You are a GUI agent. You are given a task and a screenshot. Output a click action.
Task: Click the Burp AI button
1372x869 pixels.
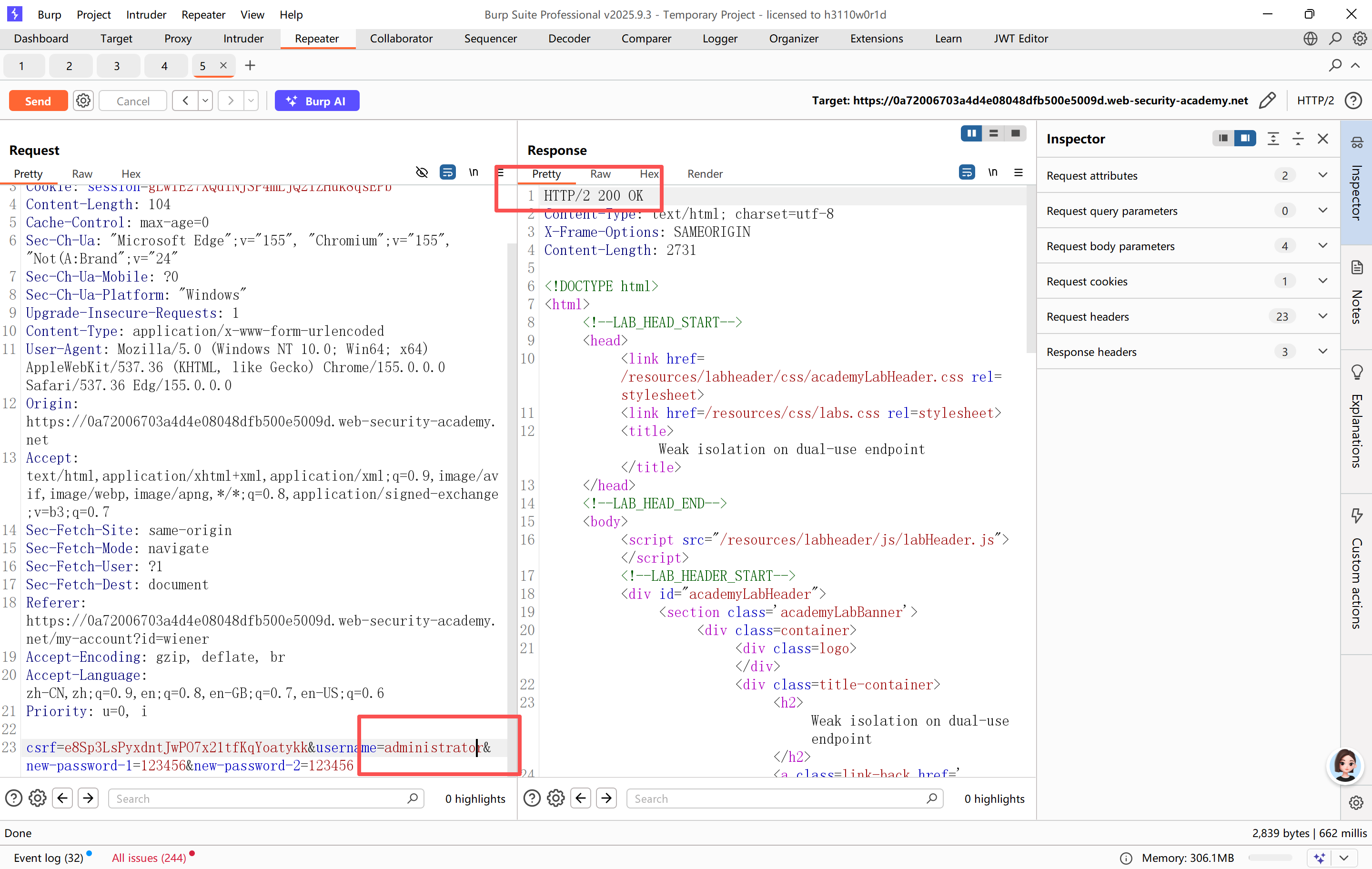tap(317, 101)
